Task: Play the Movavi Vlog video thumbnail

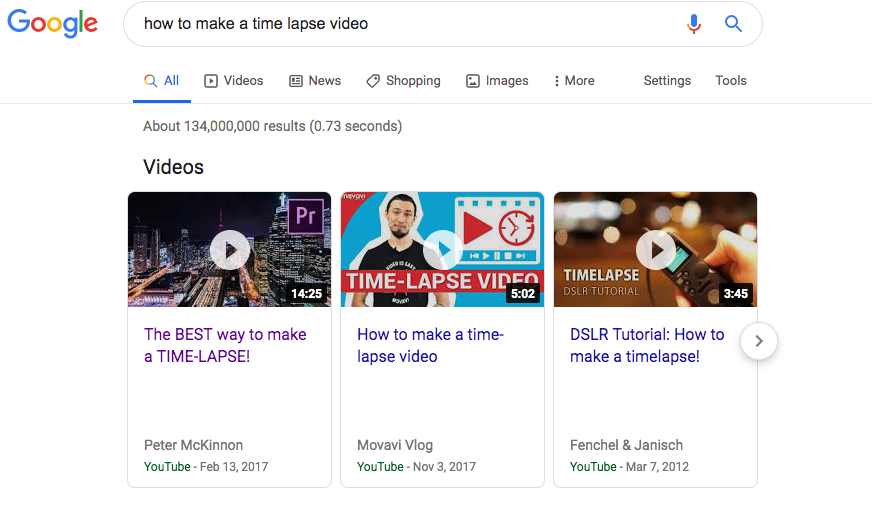Action: (443, 250)
